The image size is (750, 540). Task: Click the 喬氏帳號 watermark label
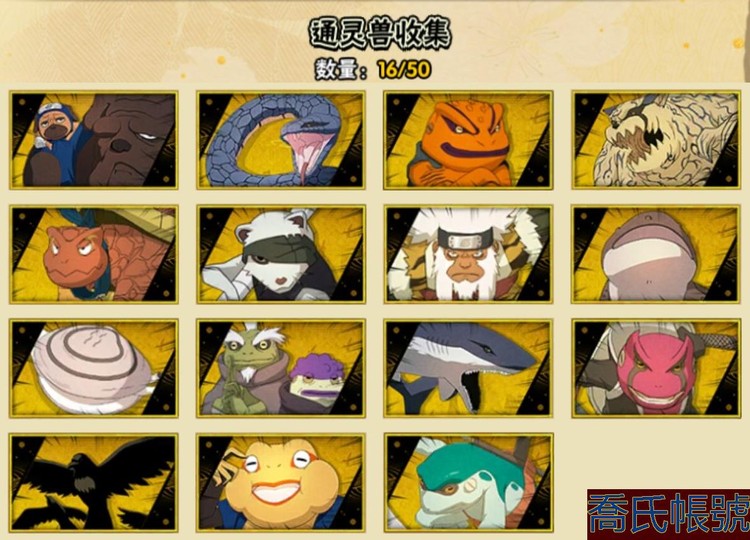pyautogui.click(x=668, y=514)
